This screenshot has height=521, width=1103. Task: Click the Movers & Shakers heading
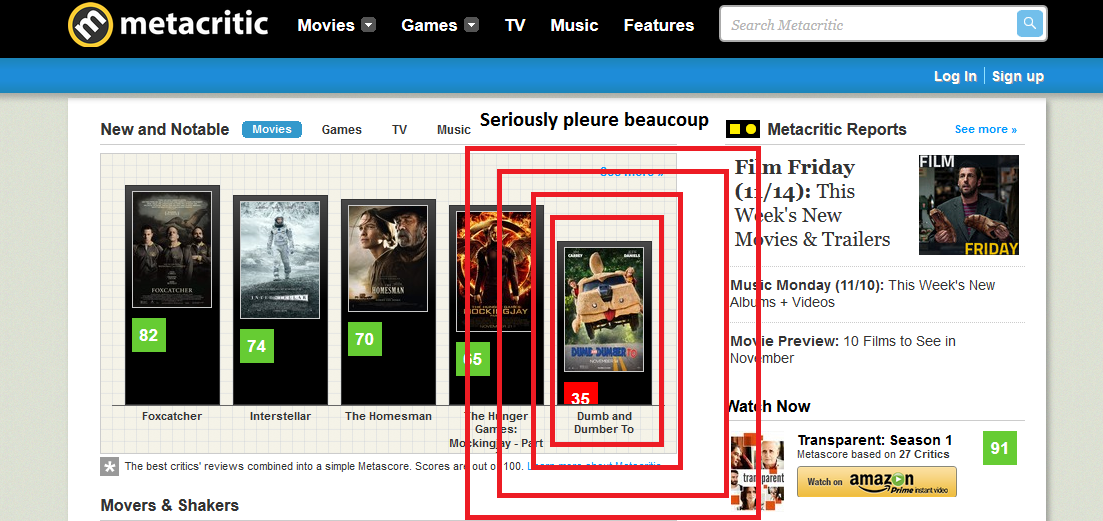(170, 506)
